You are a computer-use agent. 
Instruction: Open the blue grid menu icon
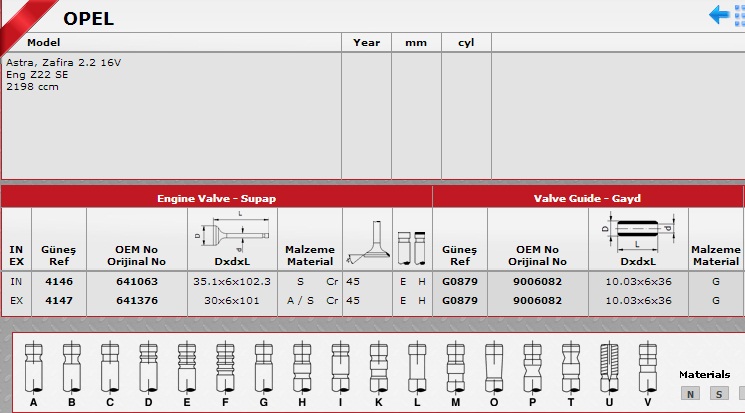[x=740, y=14]
